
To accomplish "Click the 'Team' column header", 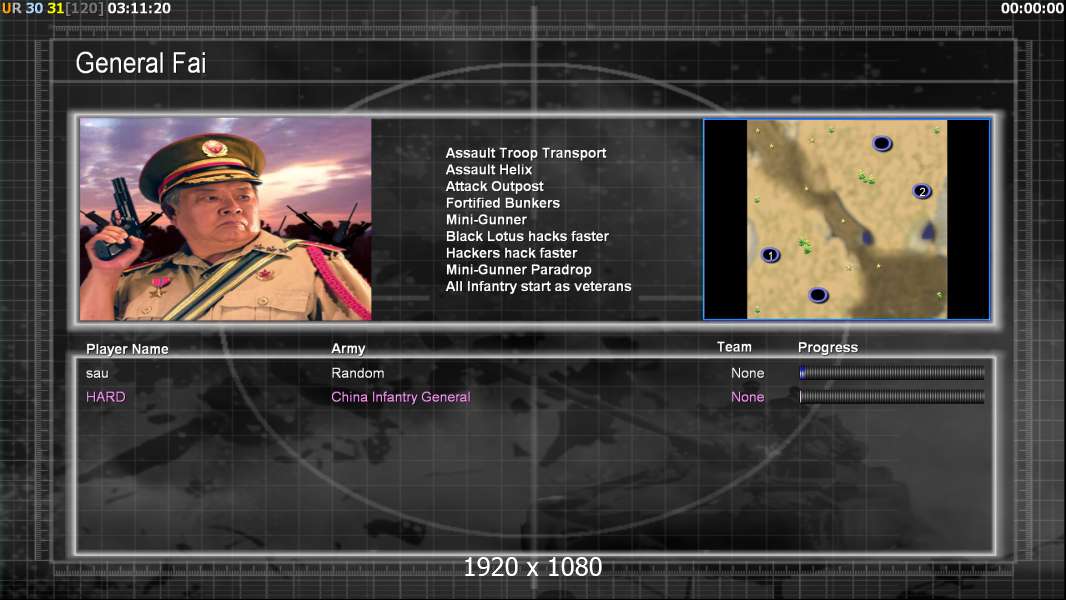I will point(734,347).
